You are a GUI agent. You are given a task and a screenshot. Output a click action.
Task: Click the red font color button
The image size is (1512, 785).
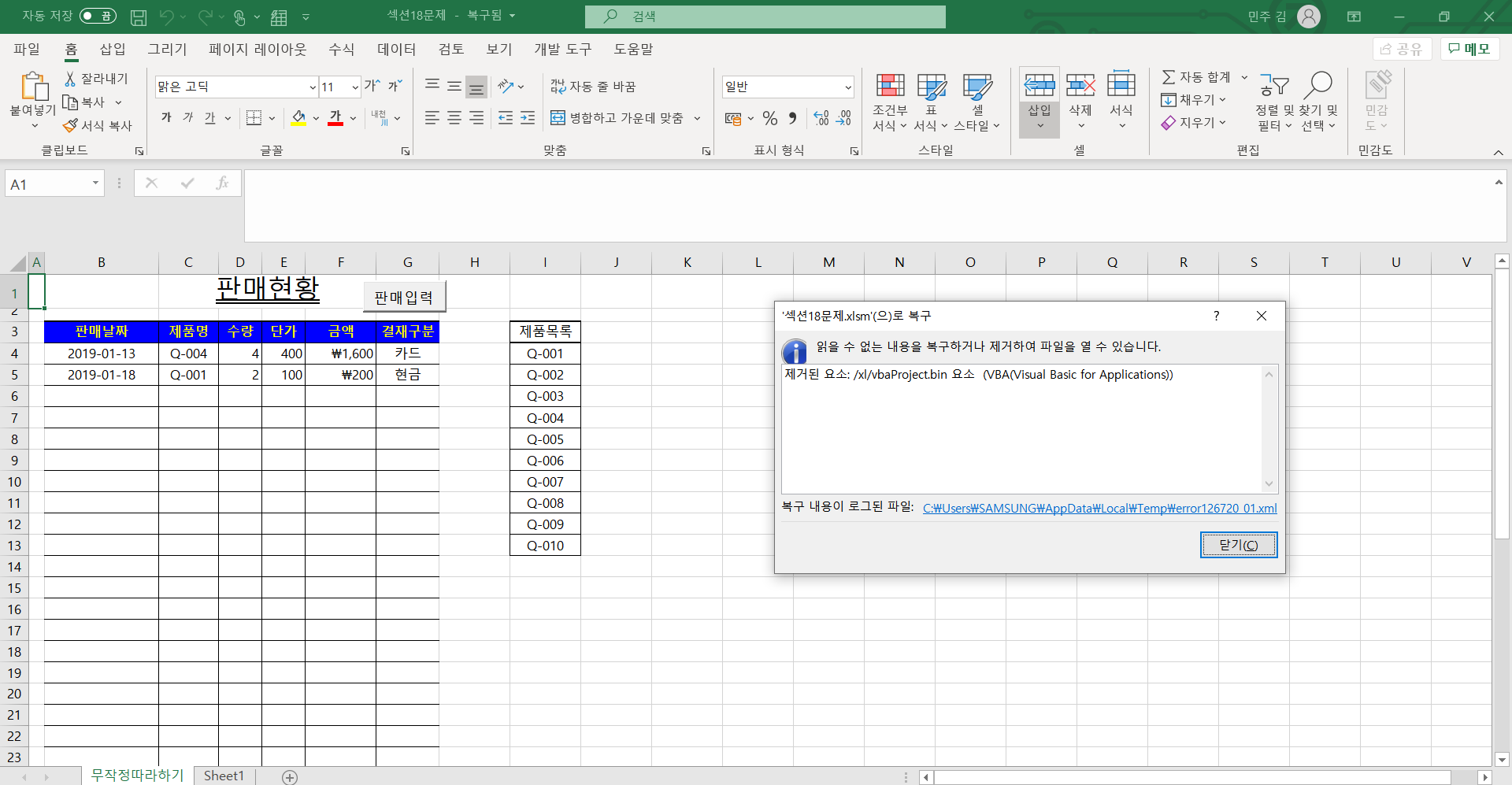(335, 118)
